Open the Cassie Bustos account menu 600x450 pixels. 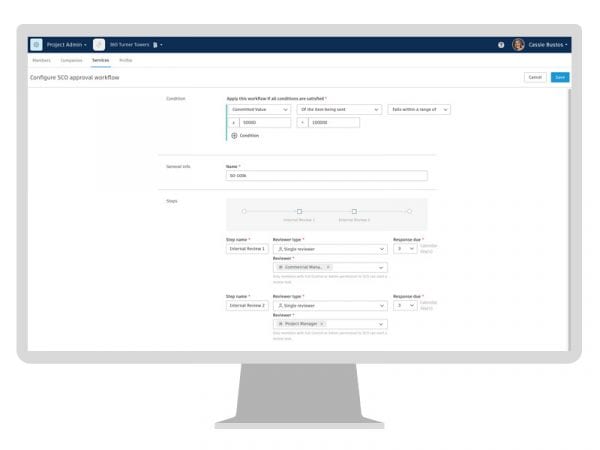click(548, 45)
